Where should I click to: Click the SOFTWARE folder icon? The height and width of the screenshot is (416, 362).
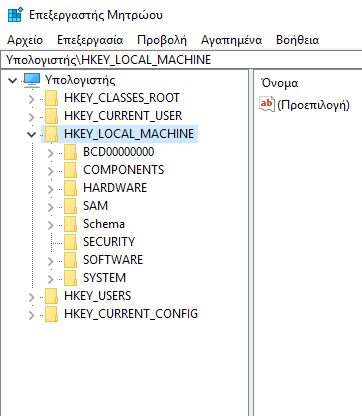coord(70,260)
